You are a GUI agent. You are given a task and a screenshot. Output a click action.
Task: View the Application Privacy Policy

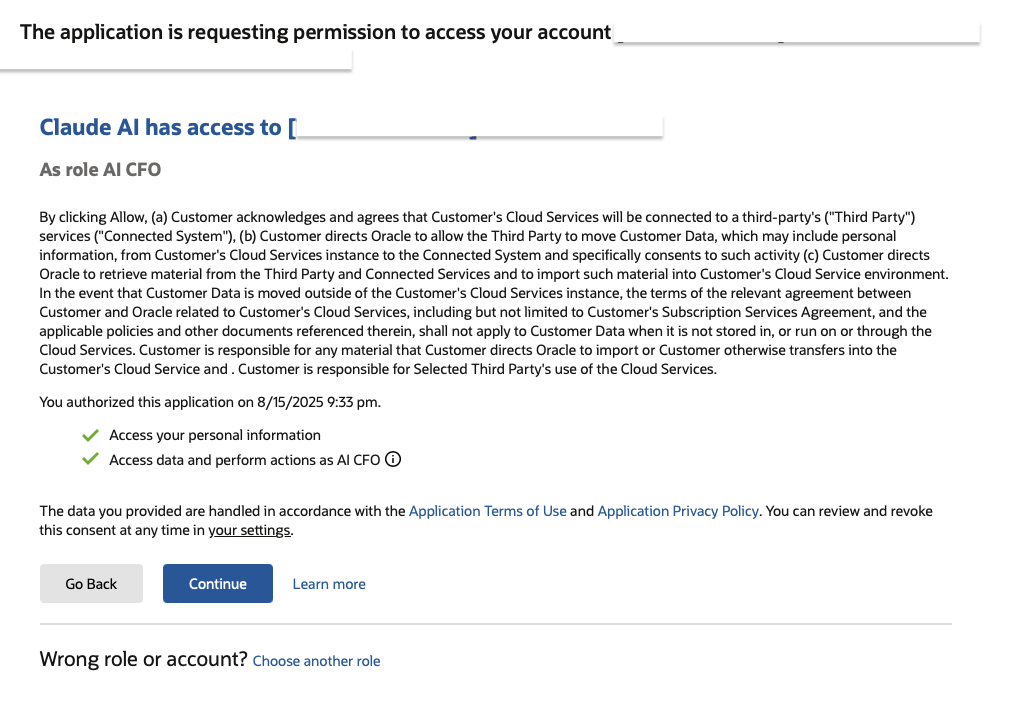[678, 511]
